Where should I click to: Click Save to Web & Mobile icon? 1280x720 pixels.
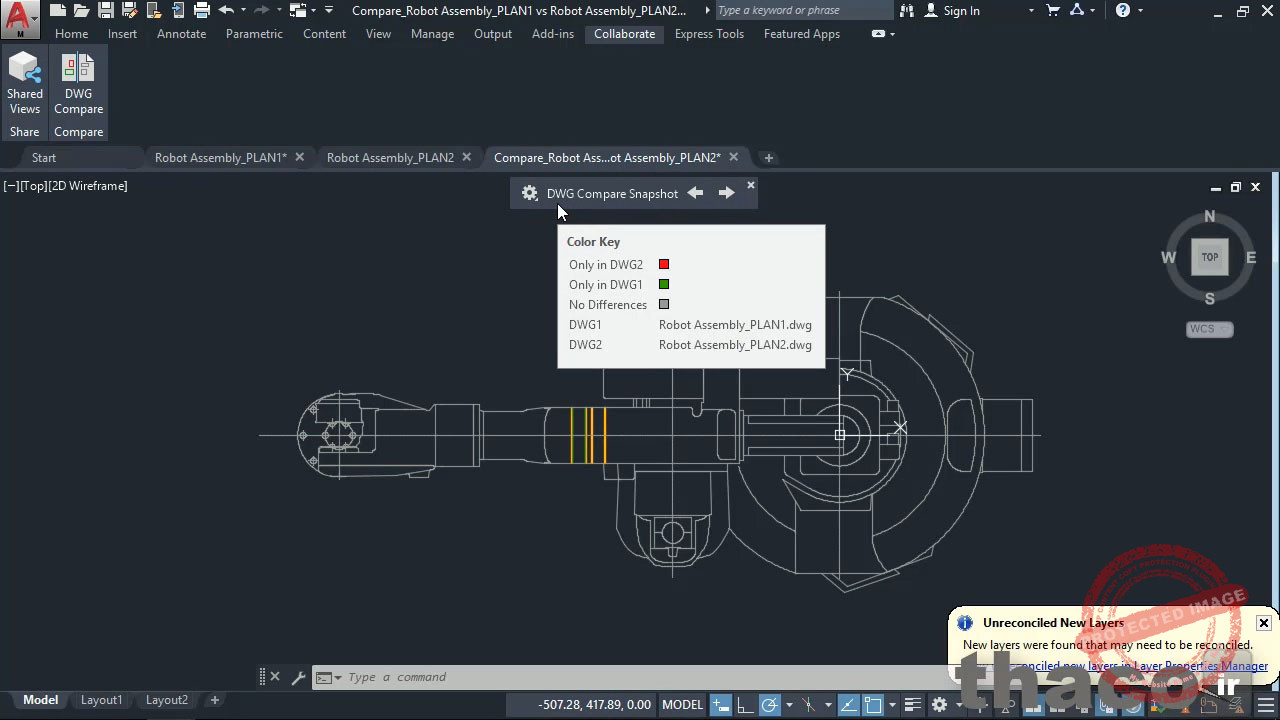[x=177, y=11]
